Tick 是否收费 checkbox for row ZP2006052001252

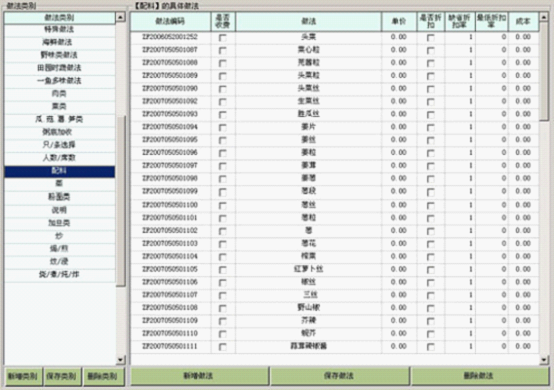point(223,38)
